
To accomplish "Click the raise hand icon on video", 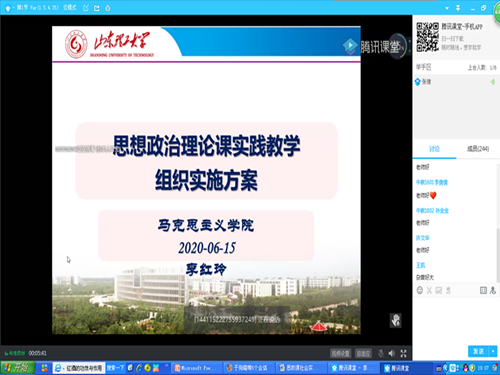I will tap(396, 320).
